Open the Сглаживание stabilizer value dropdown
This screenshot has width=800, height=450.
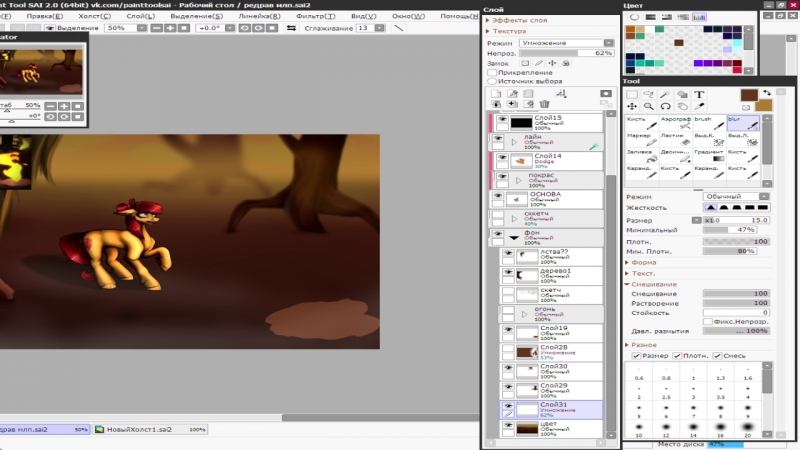coord(380,28)
